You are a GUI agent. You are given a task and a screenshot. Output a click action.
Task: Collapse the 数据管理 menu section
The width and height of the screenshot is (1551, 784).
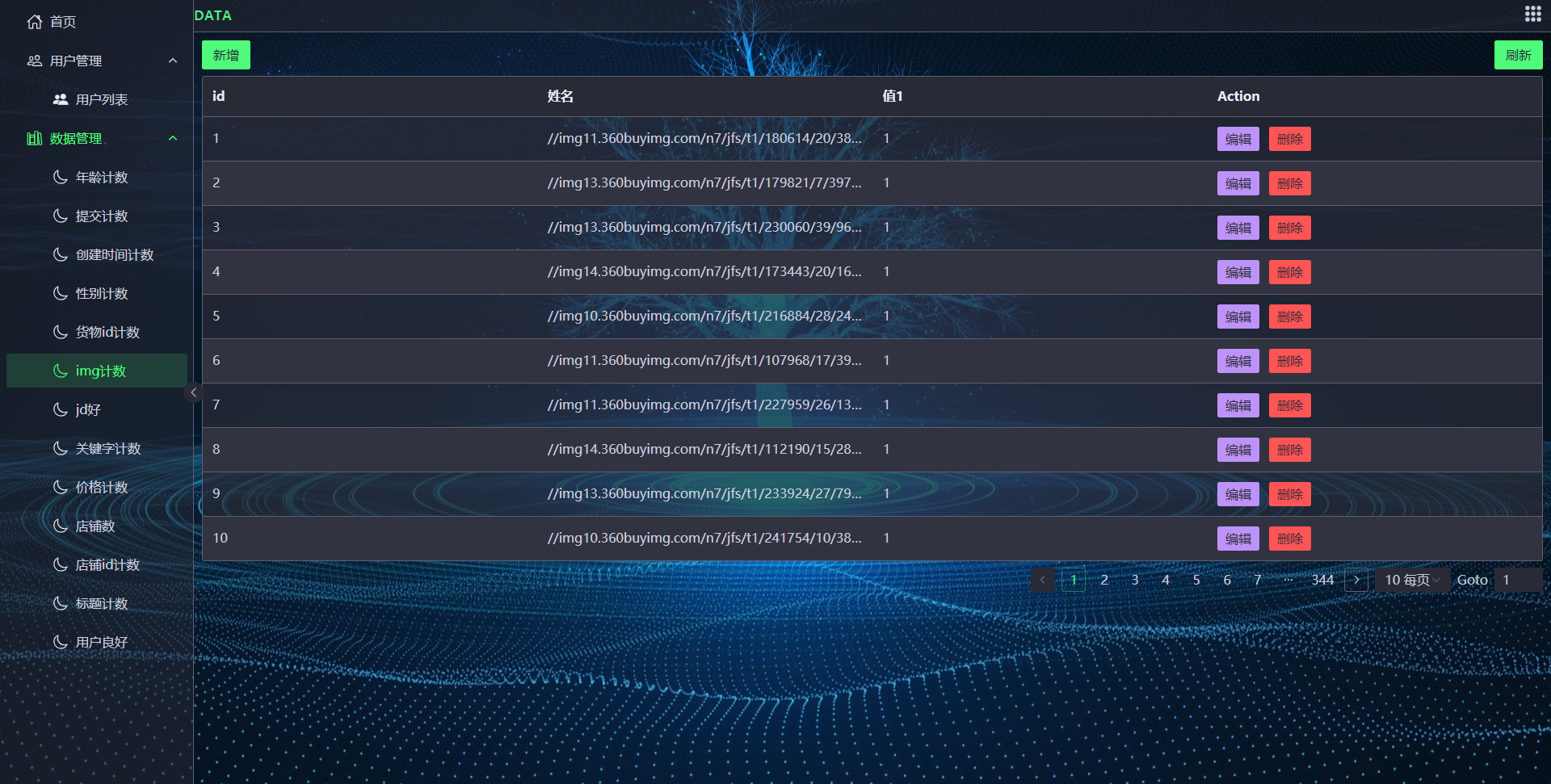pos(172,138)
